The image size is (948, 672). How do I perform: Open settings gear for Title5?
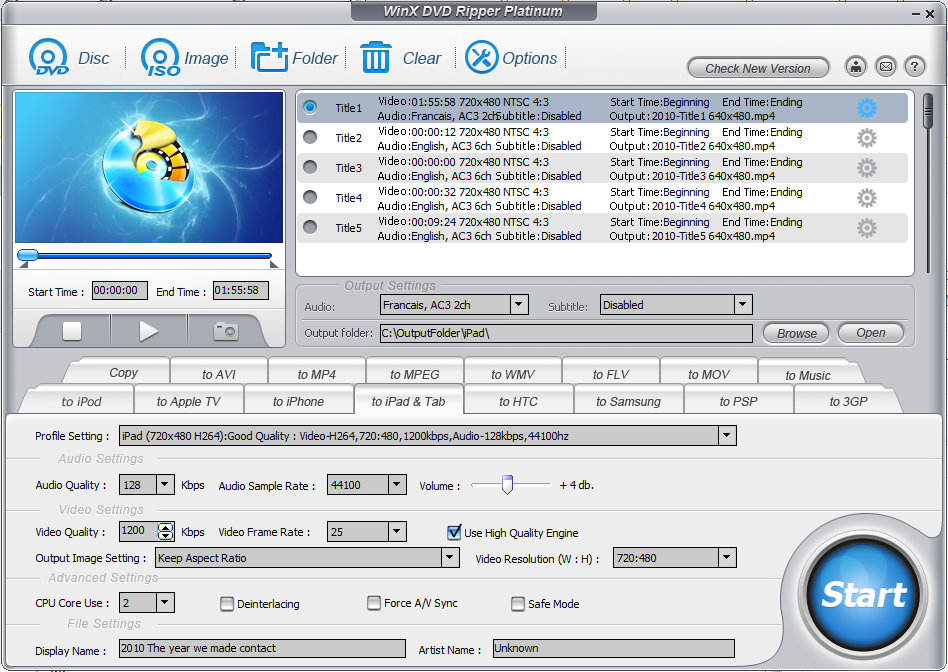tap(866, 228)
